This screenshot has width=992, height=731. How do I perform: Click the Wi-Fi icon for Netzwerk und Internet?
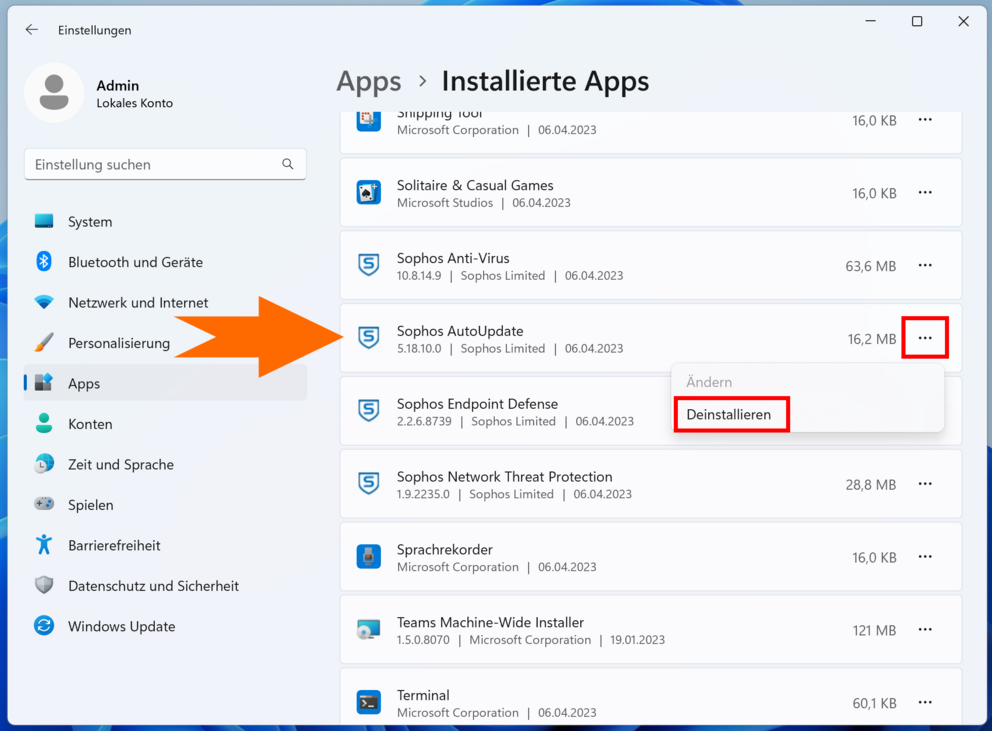click(44, 302)
